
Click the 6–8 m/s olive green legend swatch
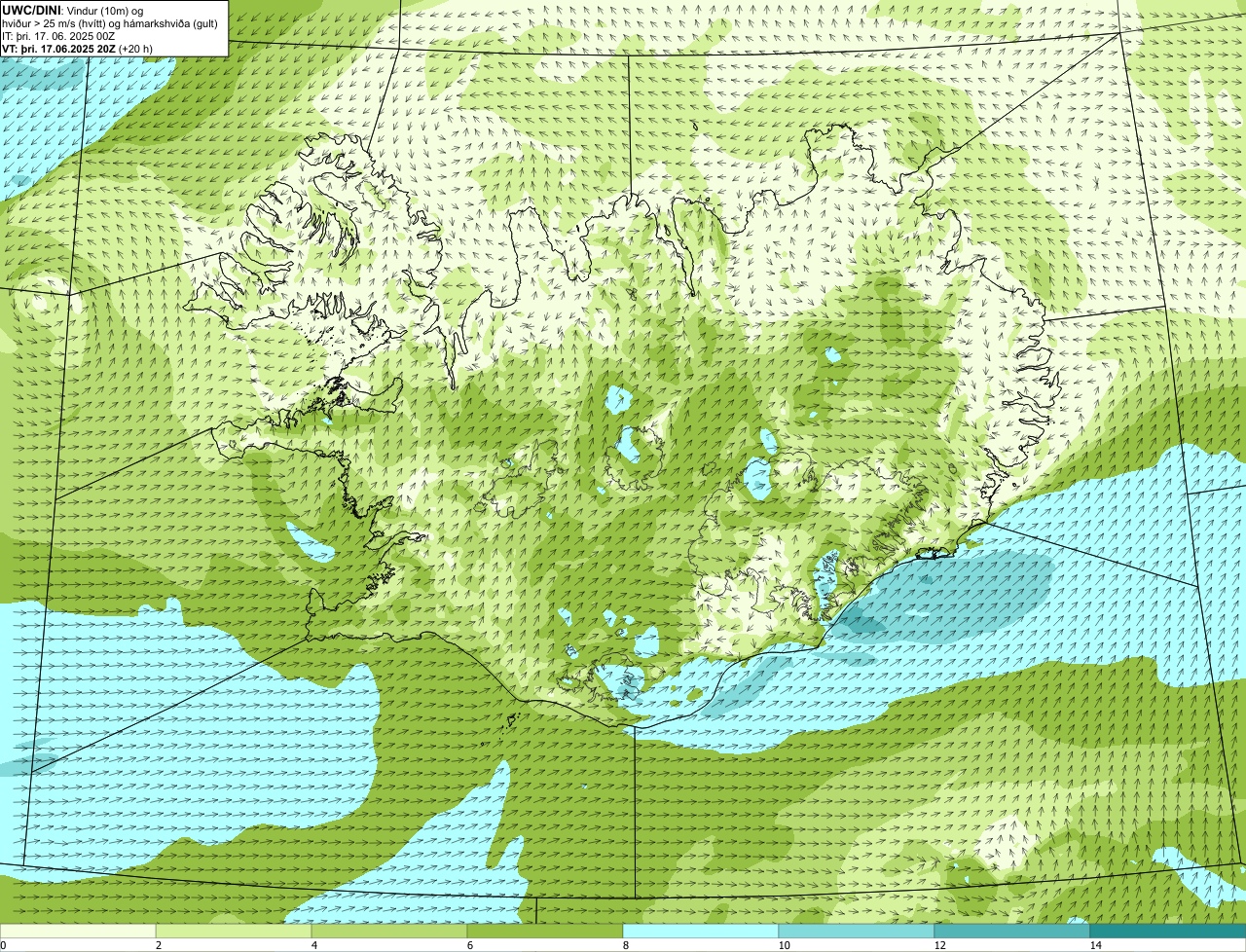point(545,931)
